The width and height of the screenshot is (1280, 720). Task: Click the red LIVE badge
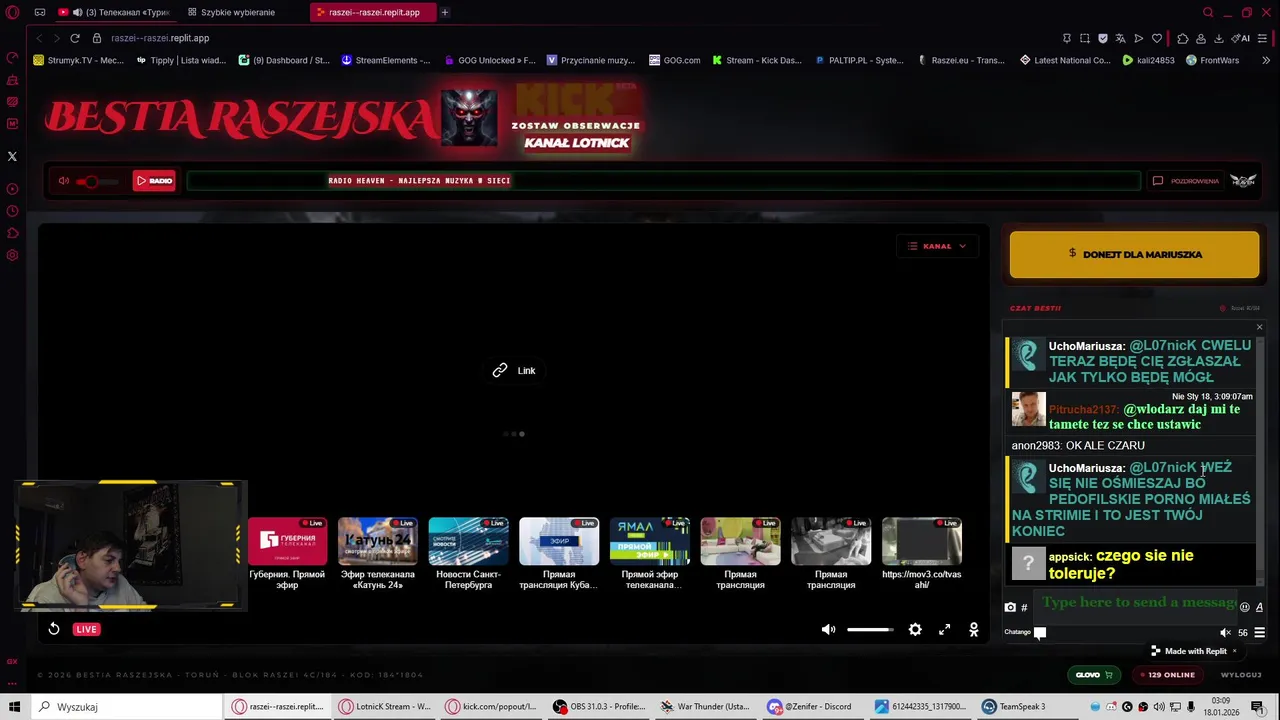pyautogui.click(x=86, y=629)
